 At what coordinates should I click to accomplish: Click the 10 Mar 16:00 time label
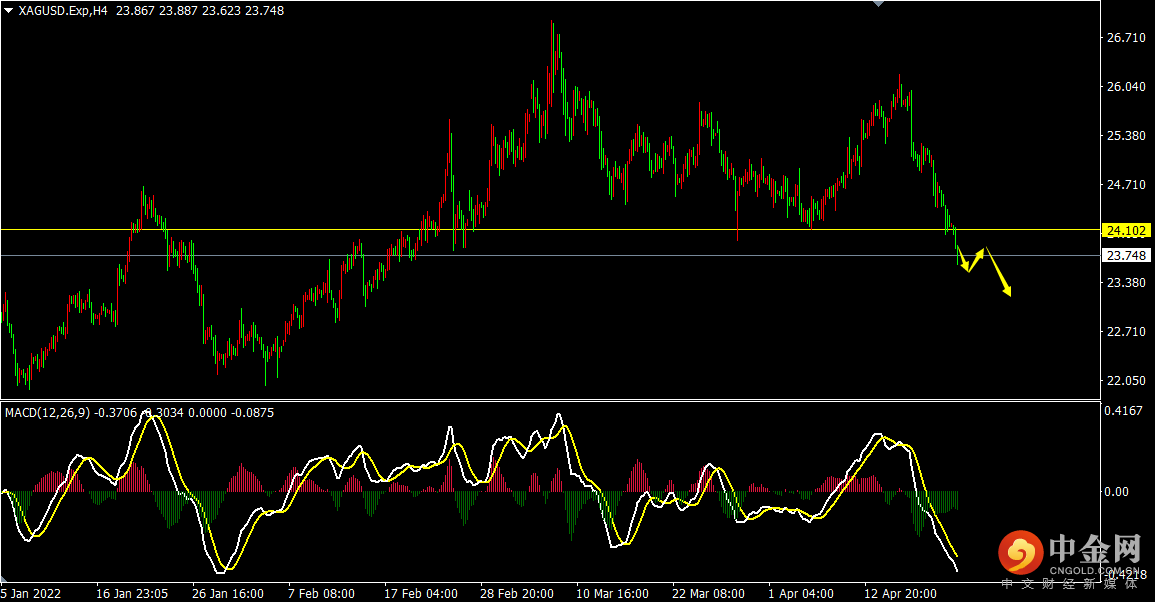(x=612, y=594)
